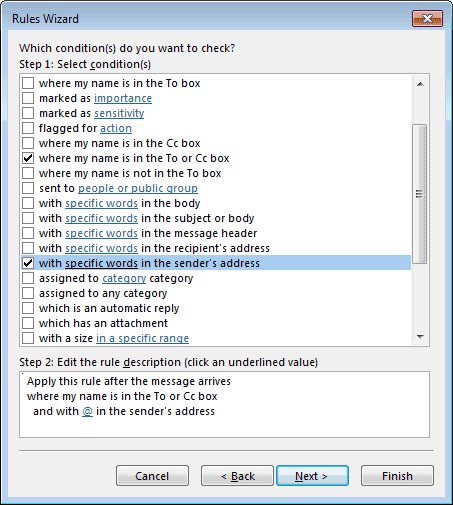
Task: Tick 'which is an automatic reply' checkbox
Action: (28, 308)
